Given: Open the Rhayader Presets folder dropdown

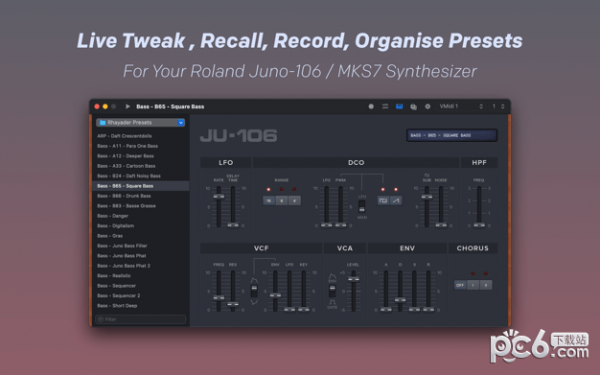Looking at the screenshot, I should point(140,122).
